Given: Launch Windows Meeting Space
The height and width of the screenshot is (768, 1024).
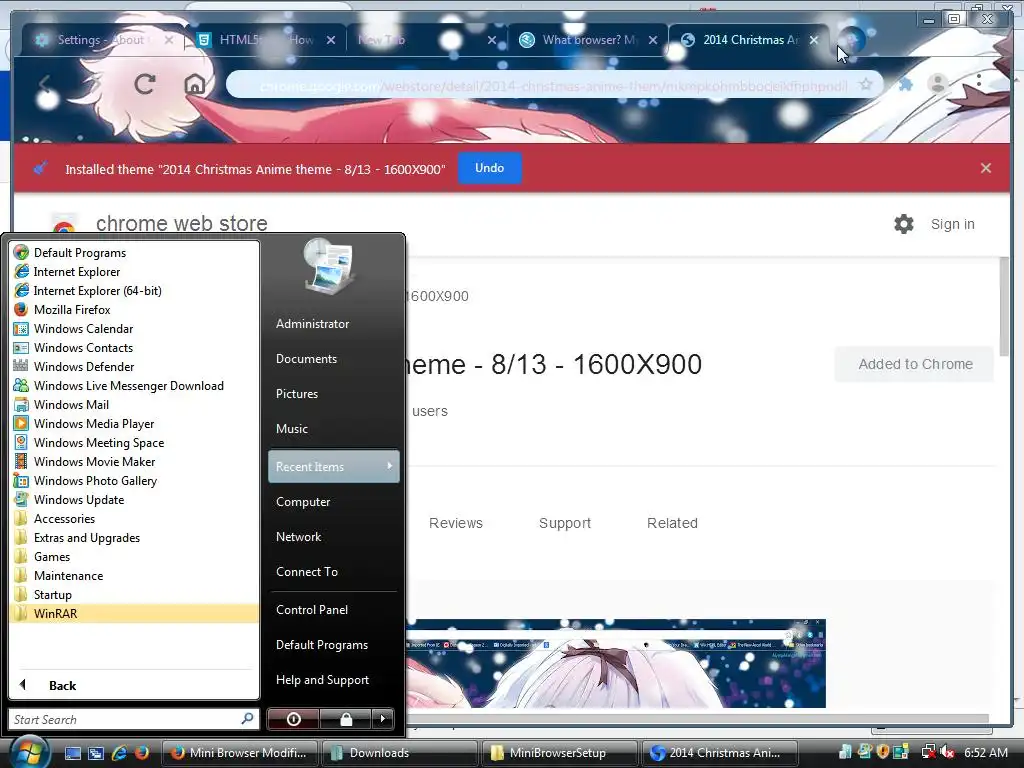Looking at the screenshot, I should click(x=99, y=442).
